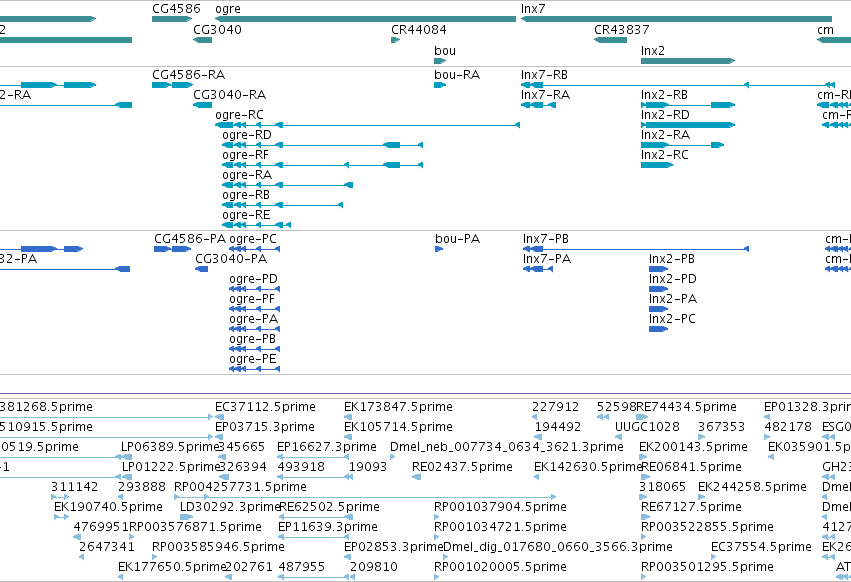Click the ogre-PA protein label
Viewport: 851px width, 582px height.
(253, 319)
